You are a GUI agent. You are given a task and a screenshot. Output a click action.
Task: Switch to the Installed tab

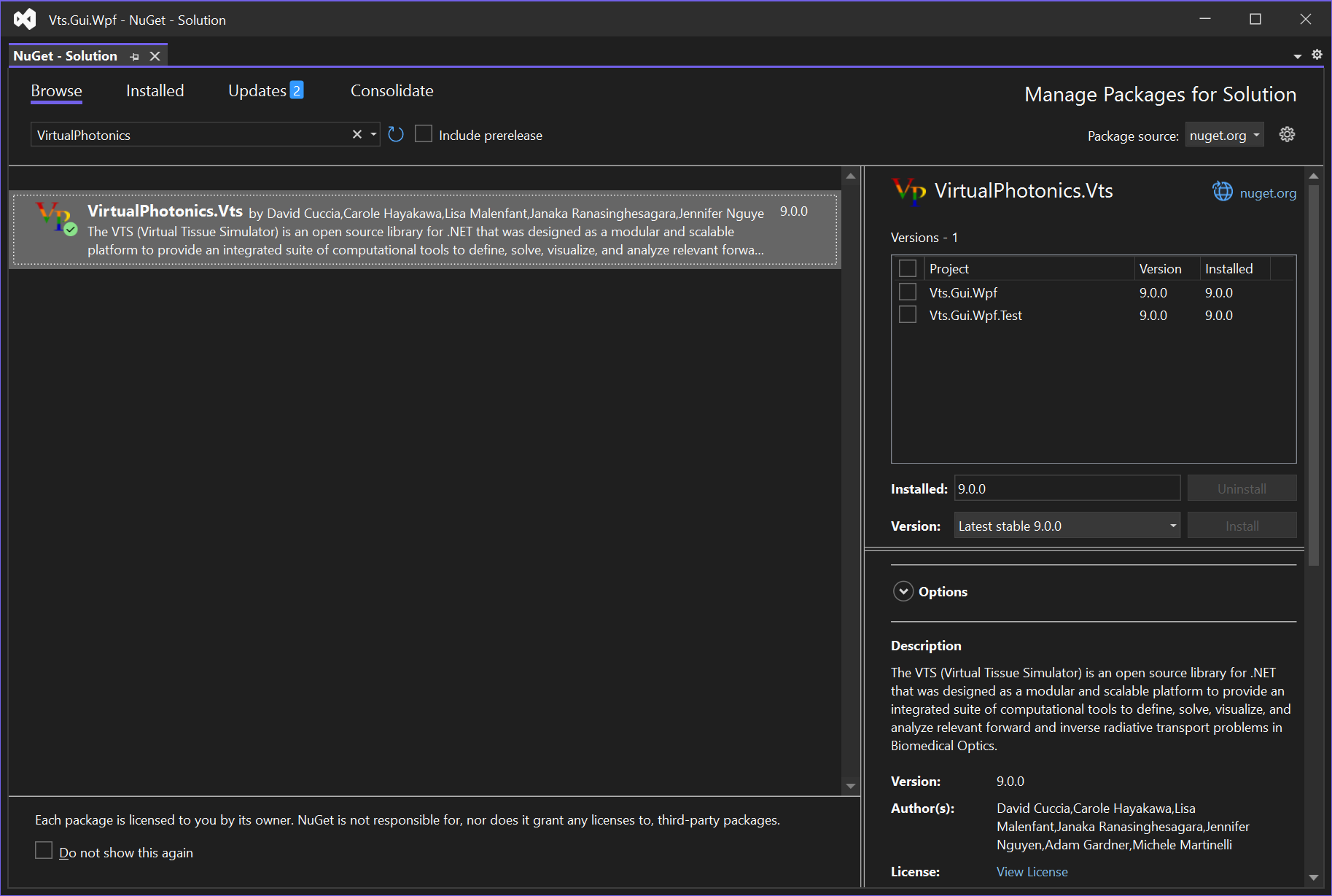pyautogui.click(x=155, y=91)
